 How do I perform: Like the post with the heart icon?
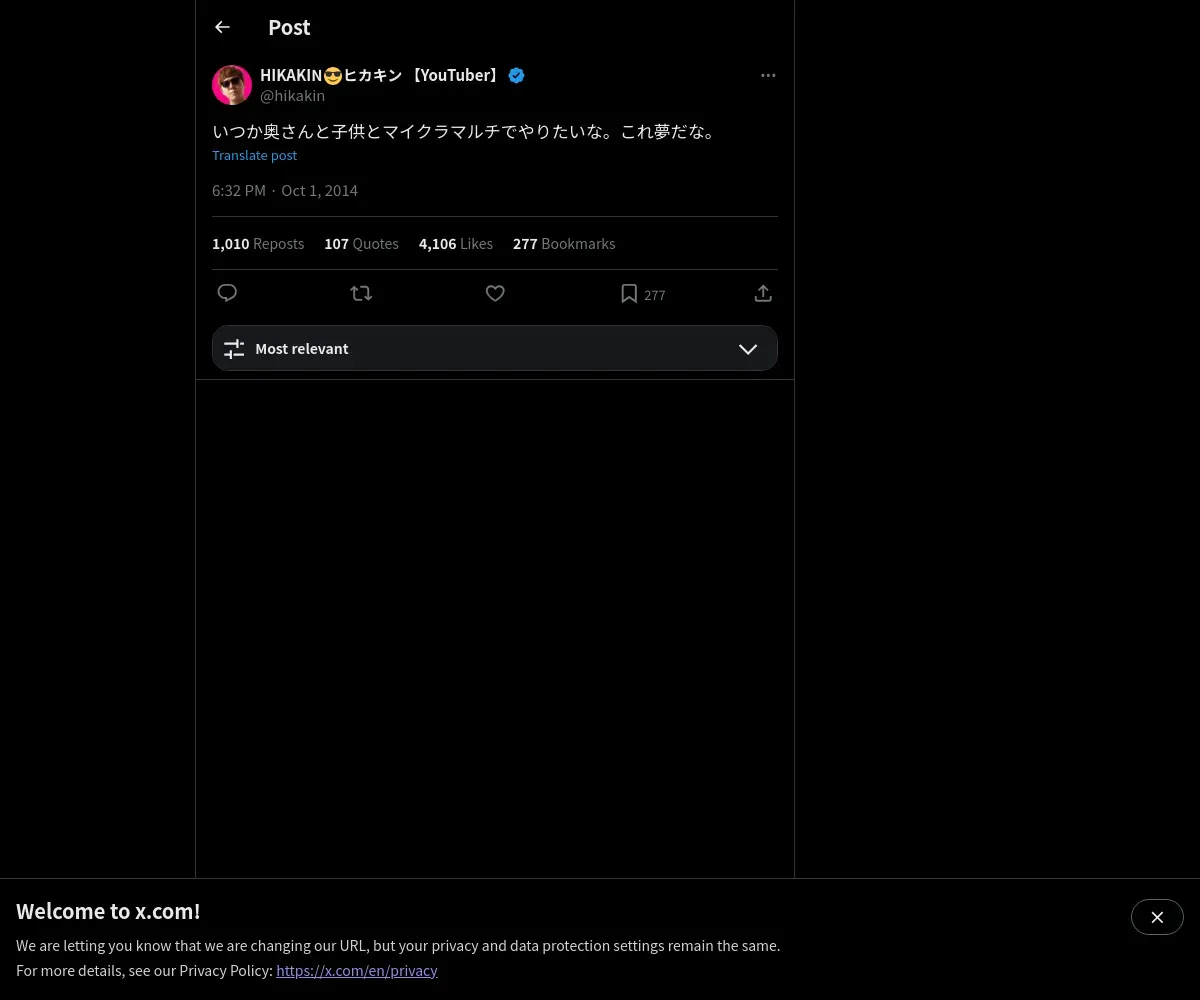[x=495, y=293]
